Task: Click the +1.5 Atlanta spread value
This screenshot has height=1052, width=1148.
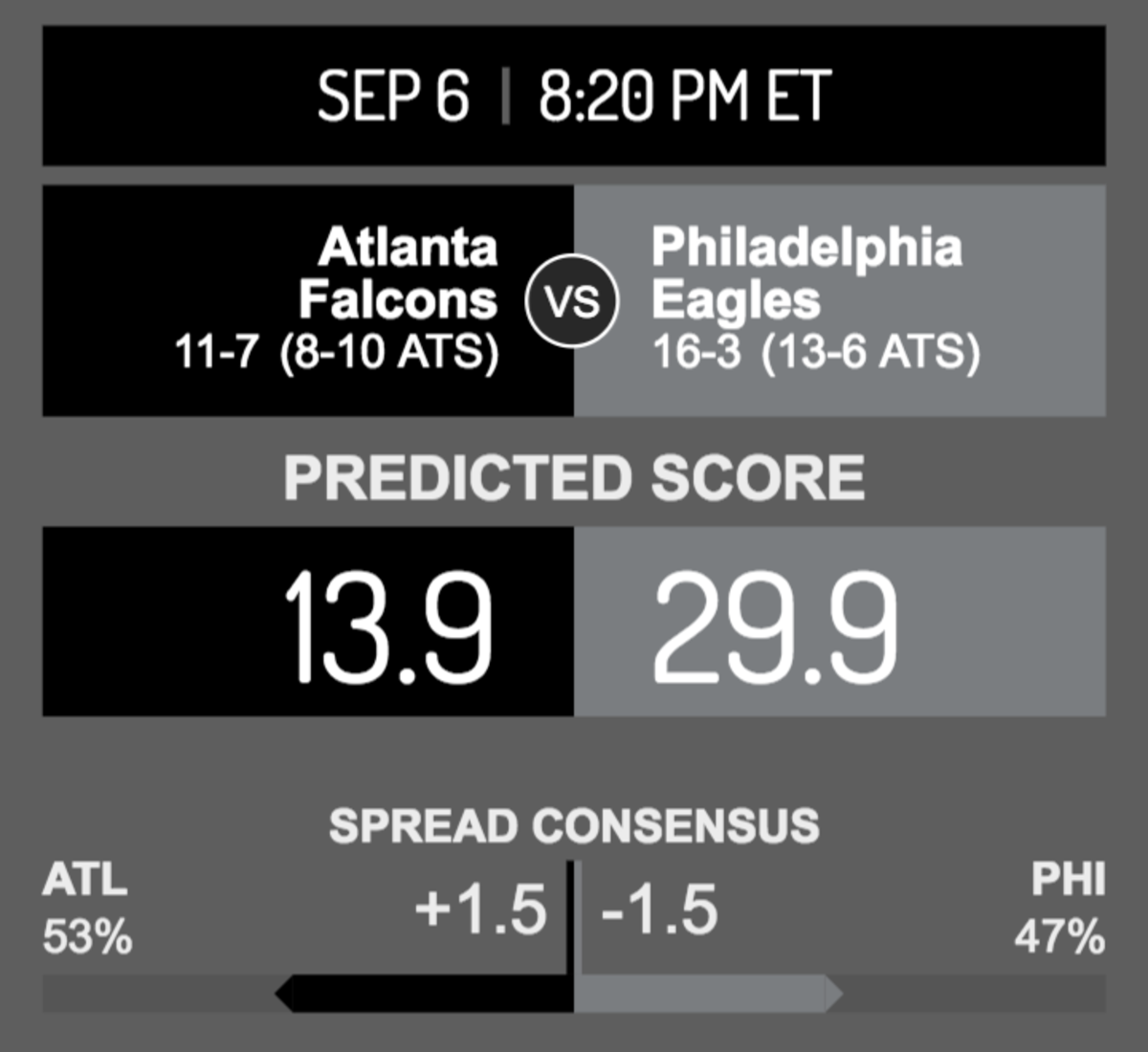Action: coord(481,909)
